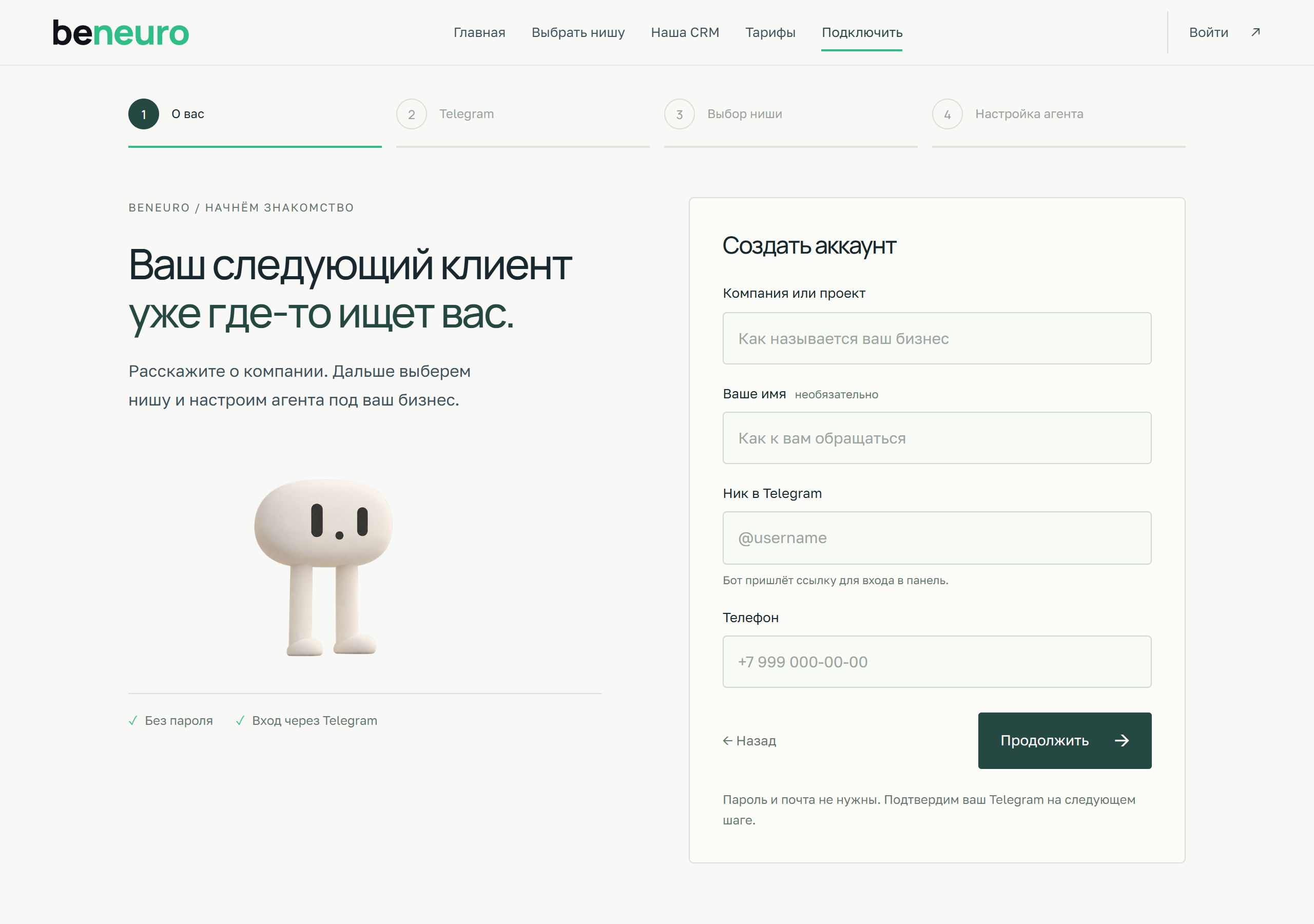Click the BENEURO / НАЧНЁМ ЗНАКОМСТВО breadcrumb text

pyautogui.click(x=241, y=207)
